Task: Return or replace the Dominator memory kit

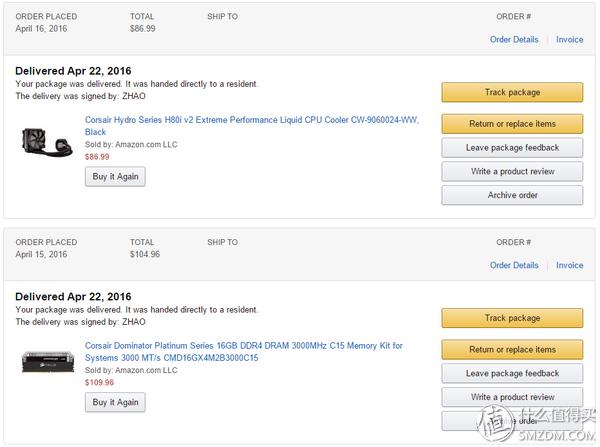Action: 512,350
